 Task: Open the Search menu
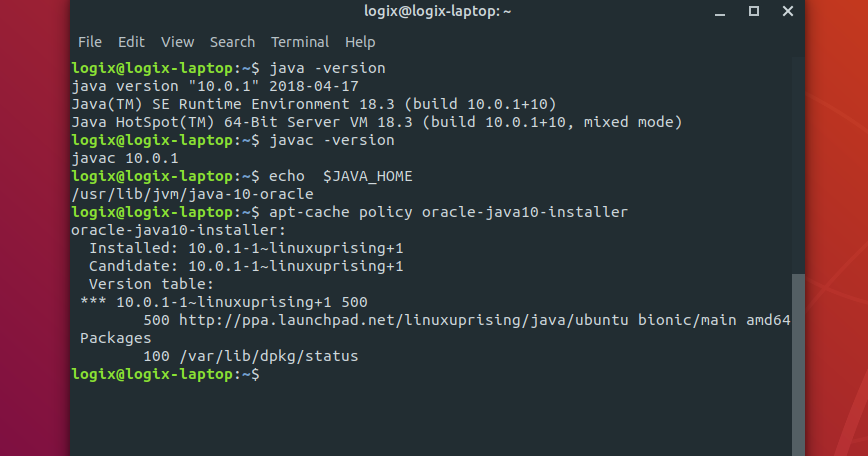(232, 42)
